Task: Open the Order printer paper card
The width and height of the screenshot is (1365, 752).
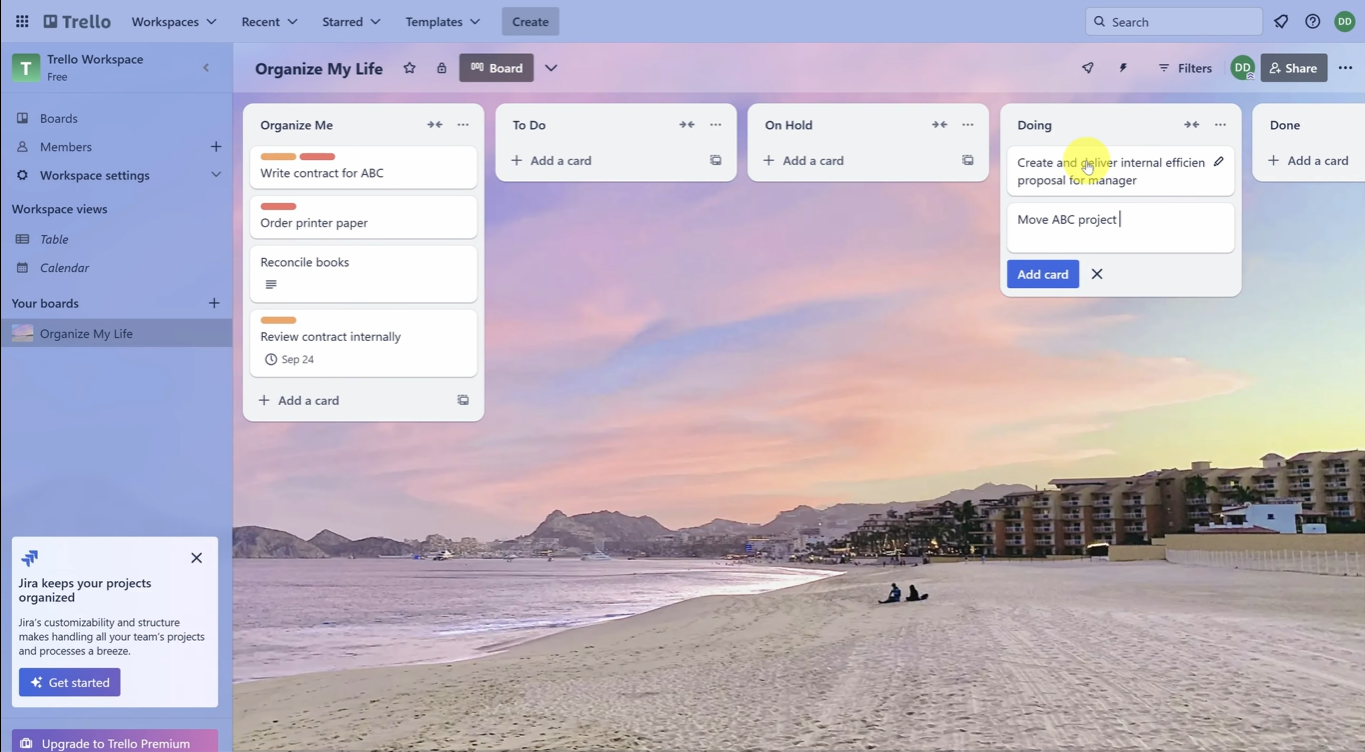Action: [364, 217]
